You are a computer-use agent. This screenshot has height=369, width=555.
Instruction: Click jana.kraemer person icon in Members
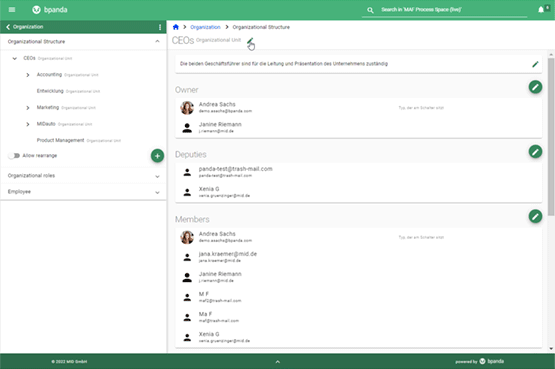(x=187, y=257)
